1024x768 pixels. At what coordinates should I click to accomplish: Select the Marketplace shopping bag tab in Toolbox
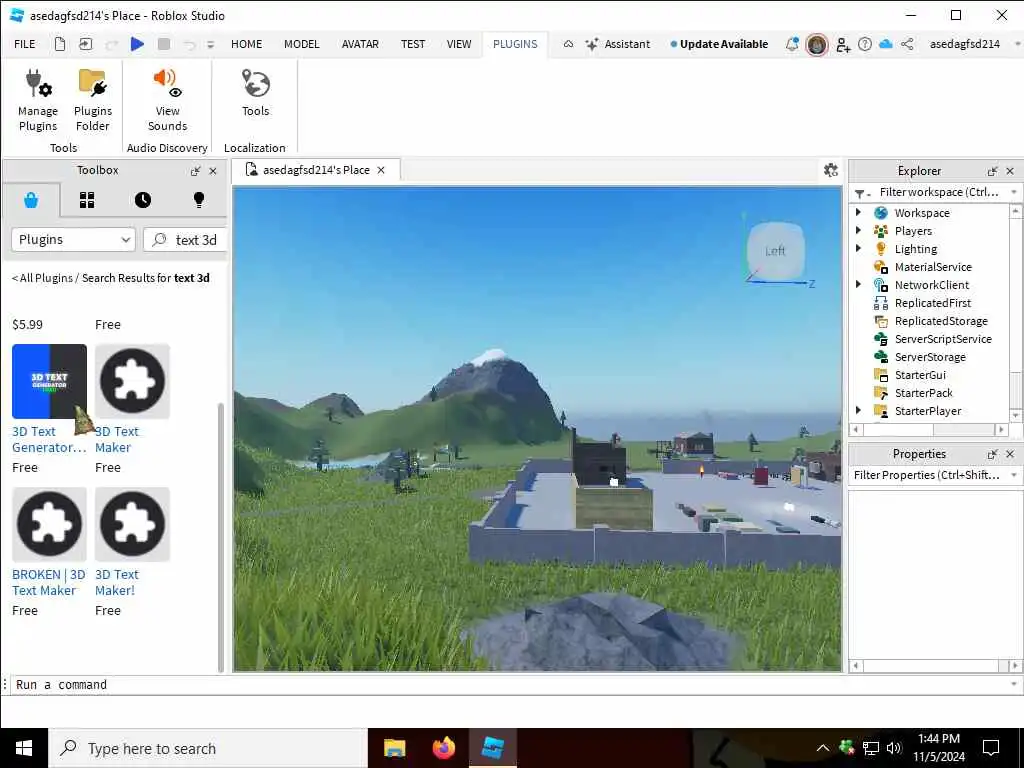[x=31, y=200]
